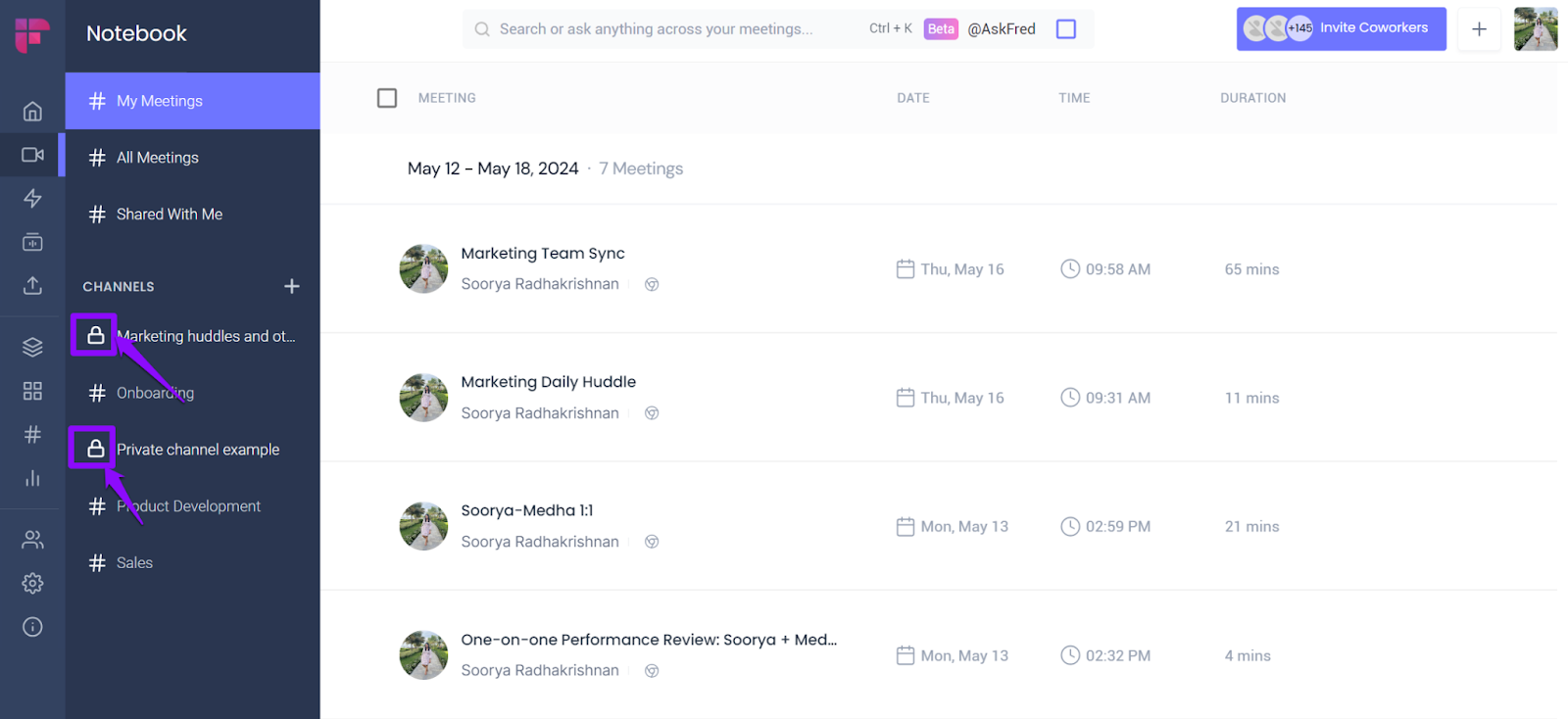Click the info circle icon
1568x719 pixels.
pyautogui.click(x=32, y=627)
